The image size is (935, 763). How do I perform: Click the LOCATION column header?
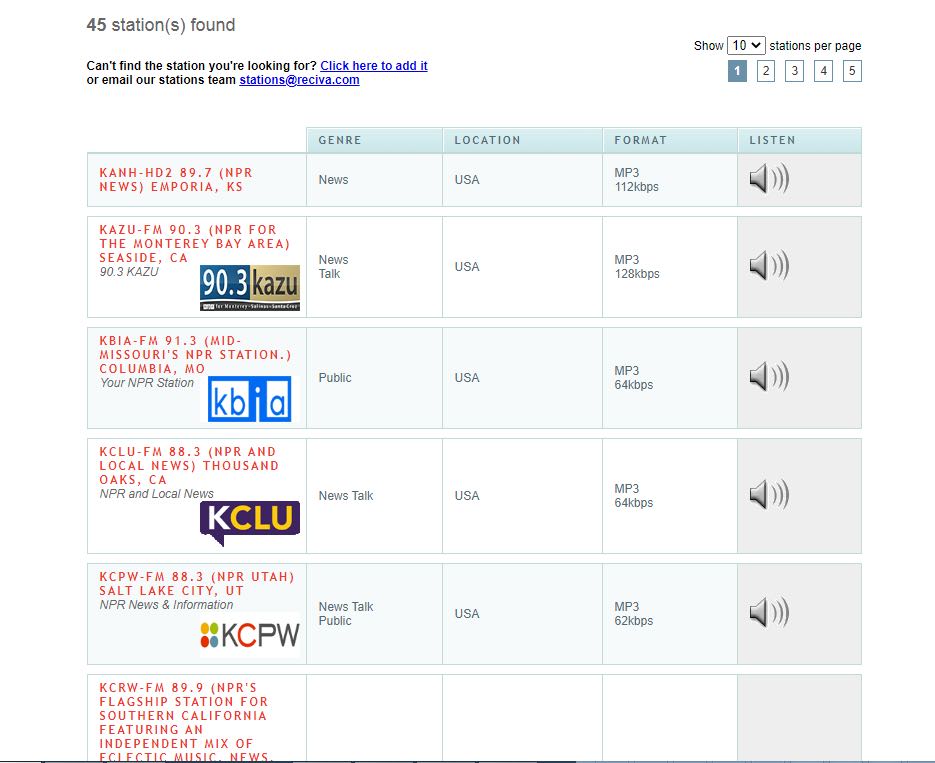(x=488, y=140)
